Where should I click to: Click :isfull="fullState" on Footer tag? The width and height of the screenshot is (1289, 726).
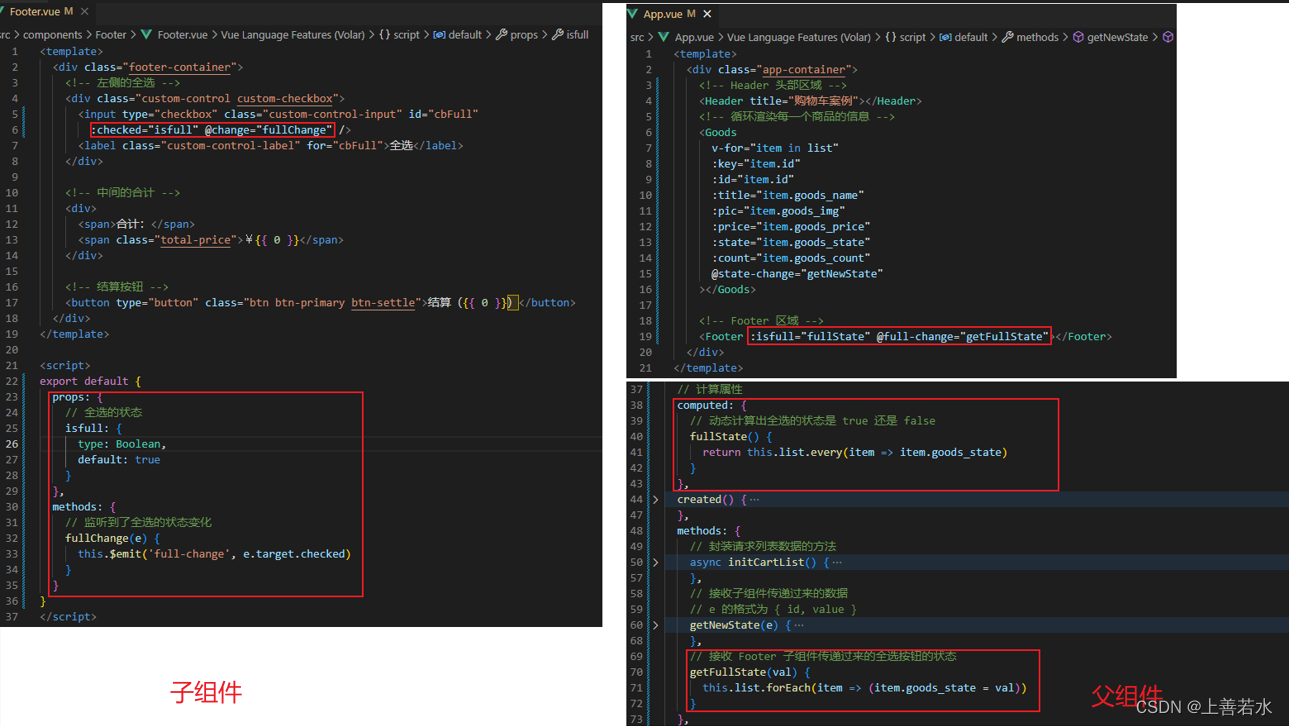point(810,337)
